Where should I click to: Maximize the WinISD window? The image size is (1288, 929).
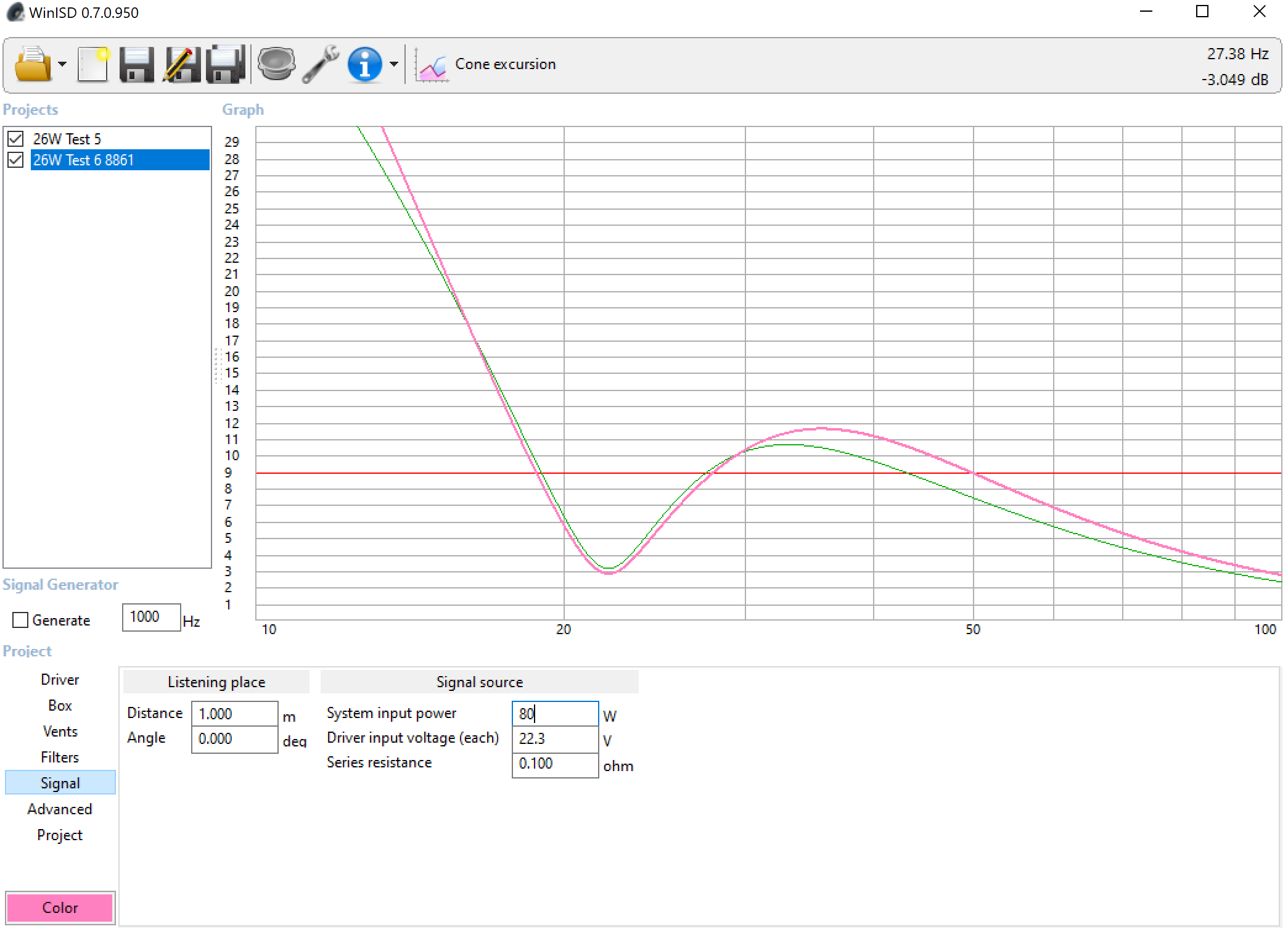[x=1202, y=12]
